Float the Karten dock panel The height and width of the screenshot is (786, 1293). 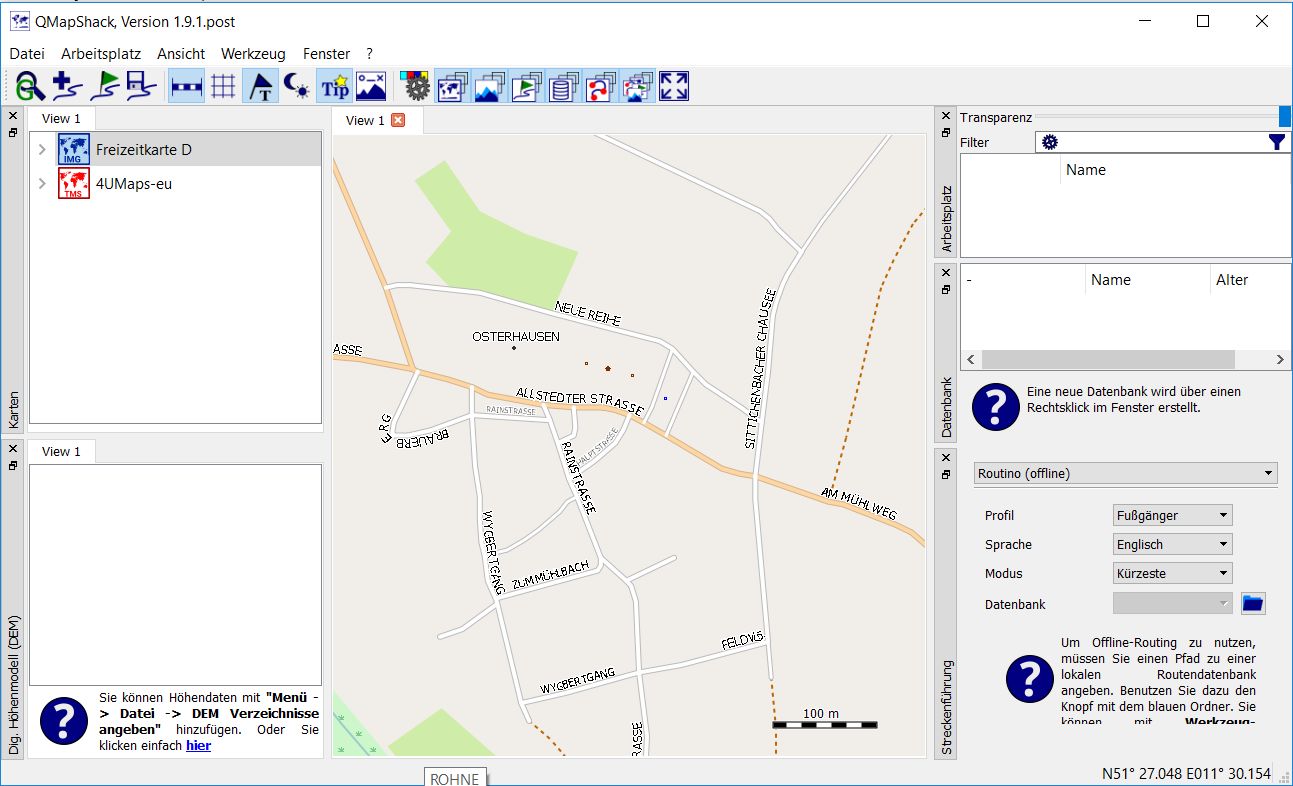(x=13, y=131)
